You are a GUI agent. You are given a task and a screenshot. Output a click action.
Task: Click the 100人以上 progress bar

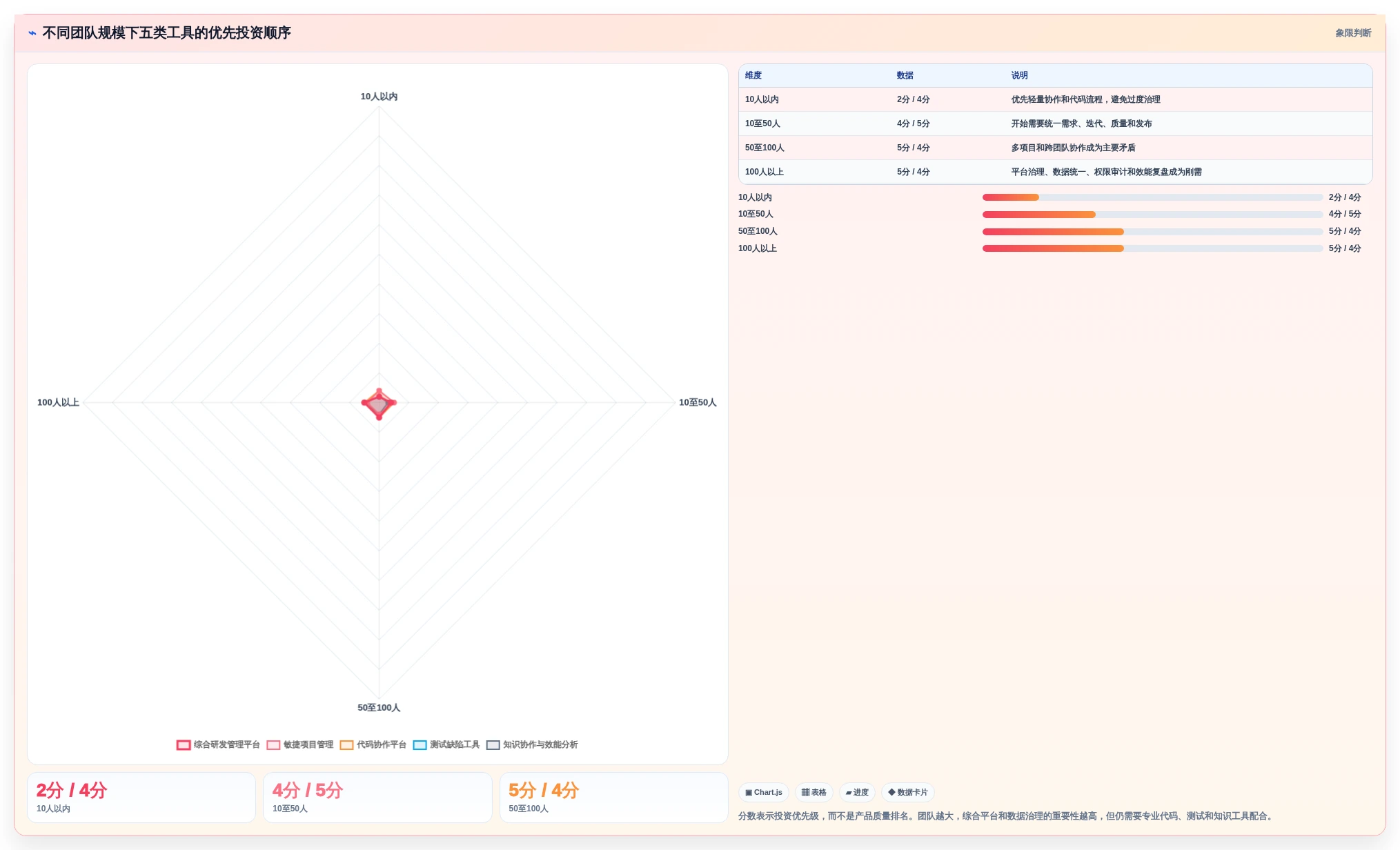1152,248
